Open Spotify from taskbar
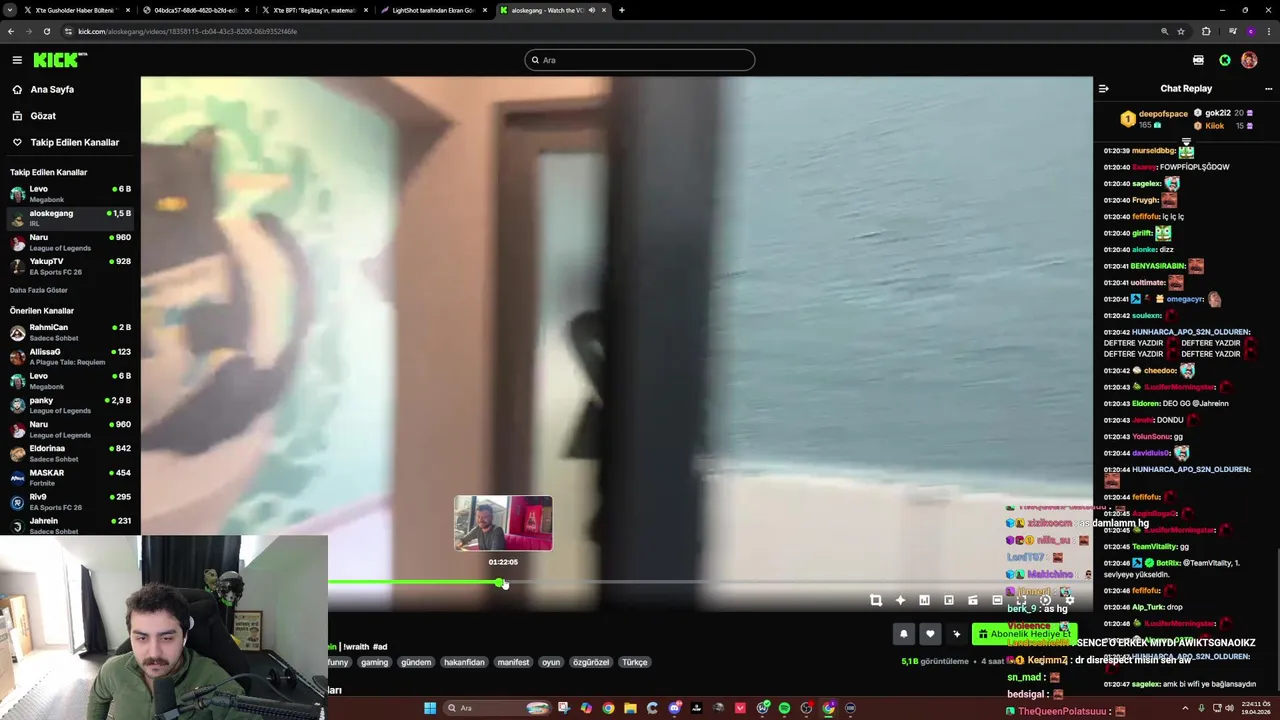1280x720 pixels. tap(784, 708)
